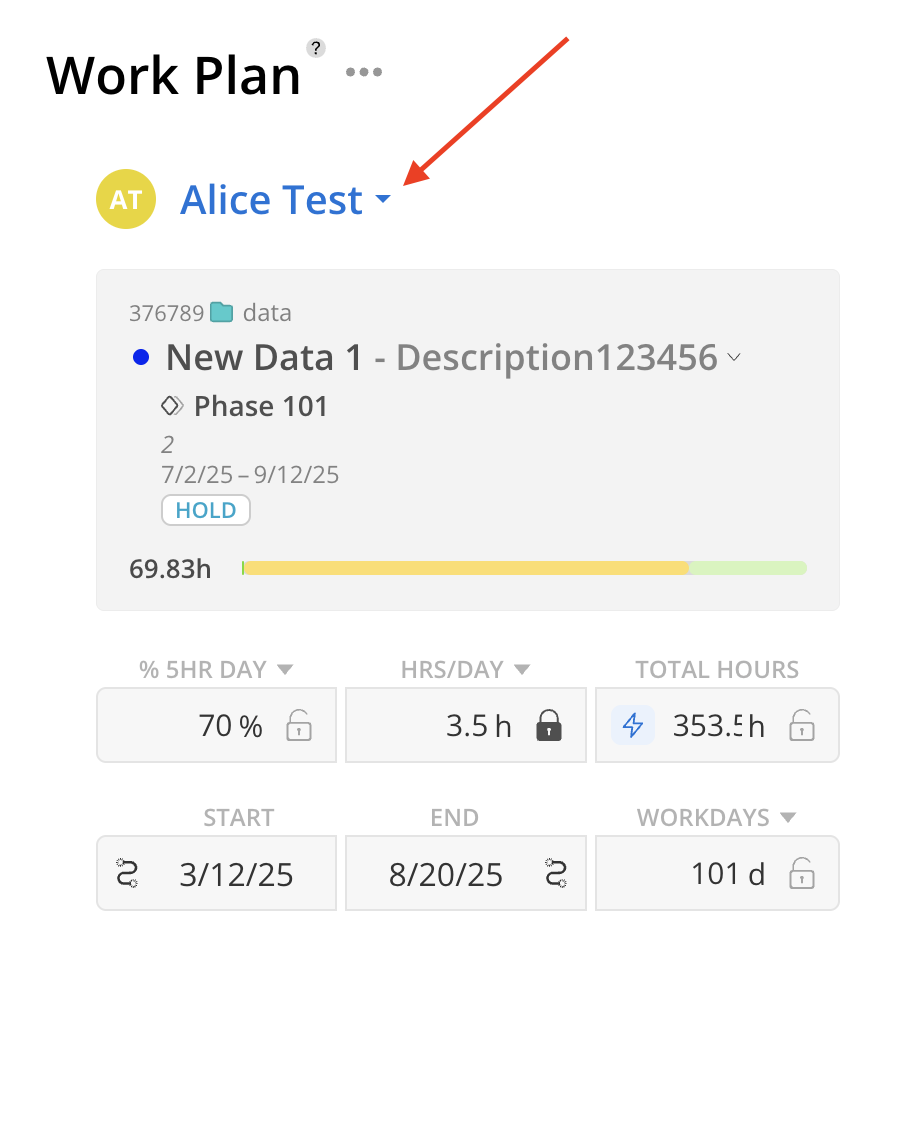Unlock the Hrs/Day 3.5 h field

(x=548, y=725)
